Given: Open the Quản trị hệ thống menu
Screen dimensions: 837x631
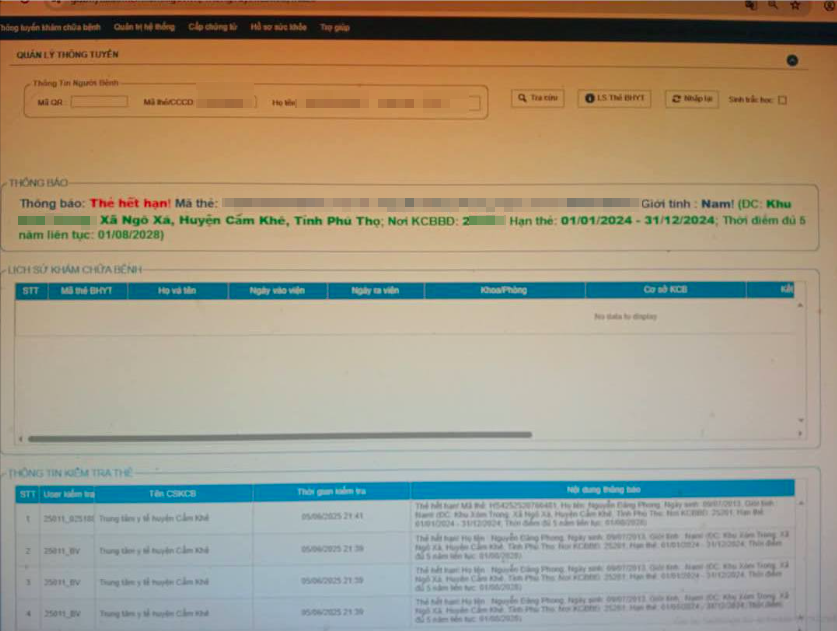Looking at the screenshot, I should click(144, 27).
